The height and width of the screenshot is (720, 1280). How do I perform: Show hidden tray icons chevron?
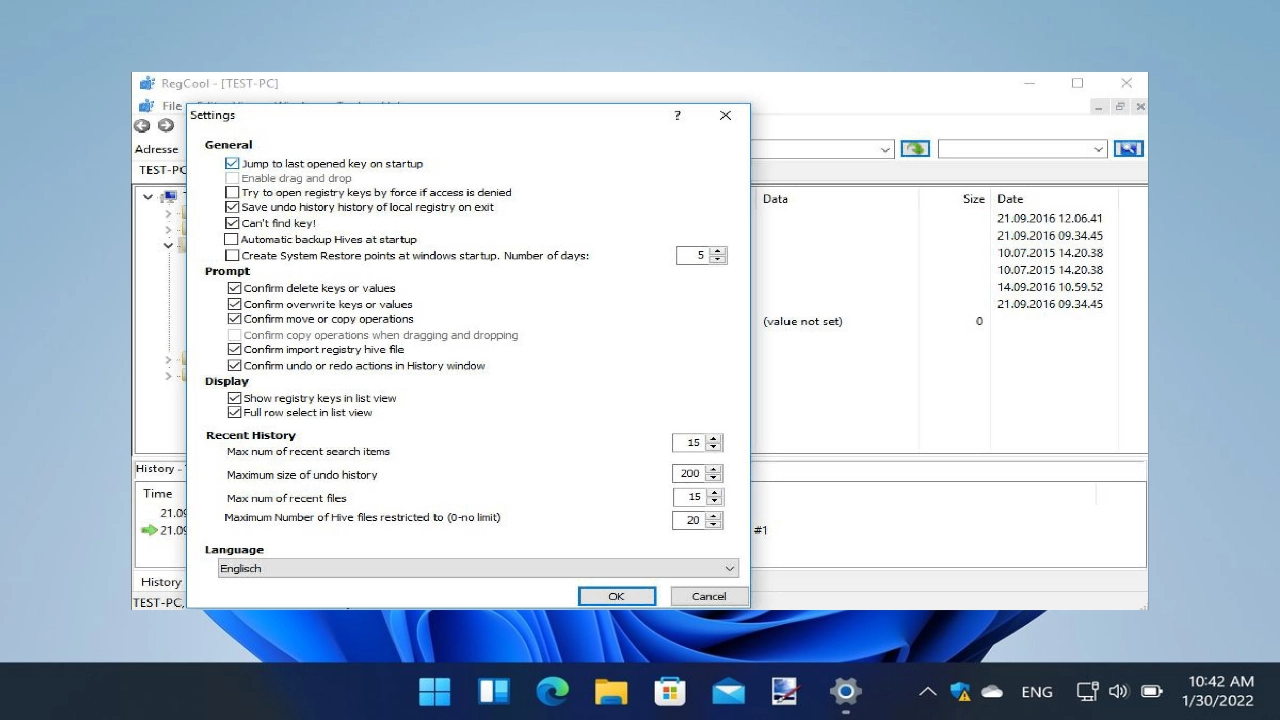928,691
